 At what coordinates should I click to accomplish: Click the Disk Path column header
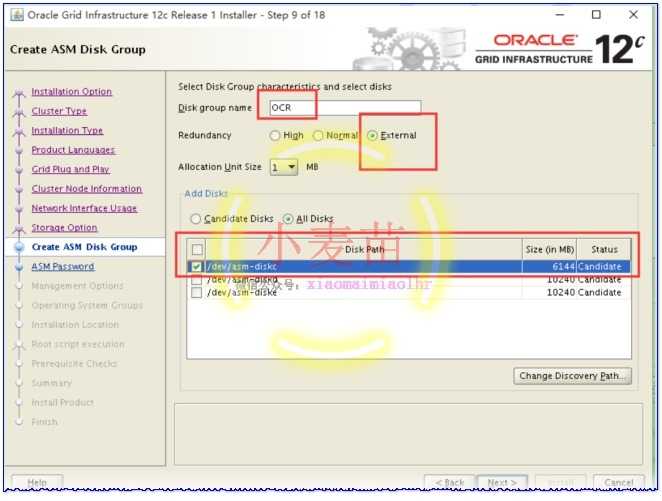[x=364, y=249]
